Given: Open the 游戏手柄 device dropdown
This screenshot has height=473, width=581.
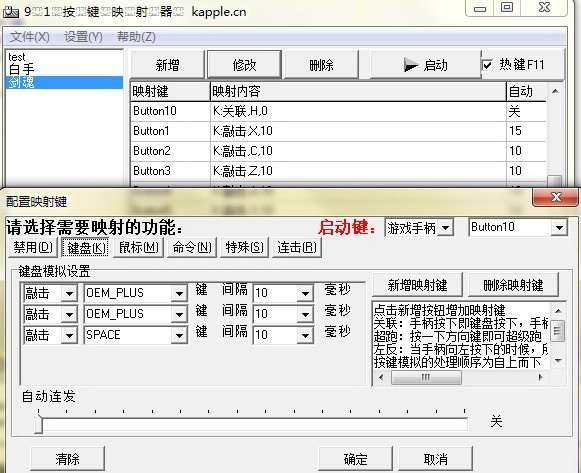Looking at the screenshot, I should pyautogui.click(x=419, y=228).
